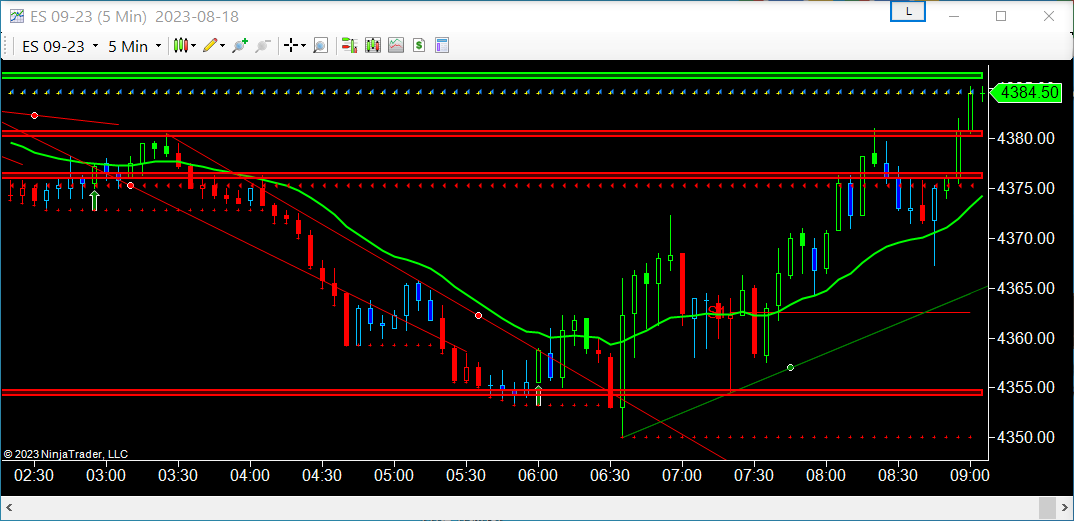The height and width of the screenshot is (521, 1074).
Task: Click the 4355.00 price axis label
Action: (x=1026, y=387)
